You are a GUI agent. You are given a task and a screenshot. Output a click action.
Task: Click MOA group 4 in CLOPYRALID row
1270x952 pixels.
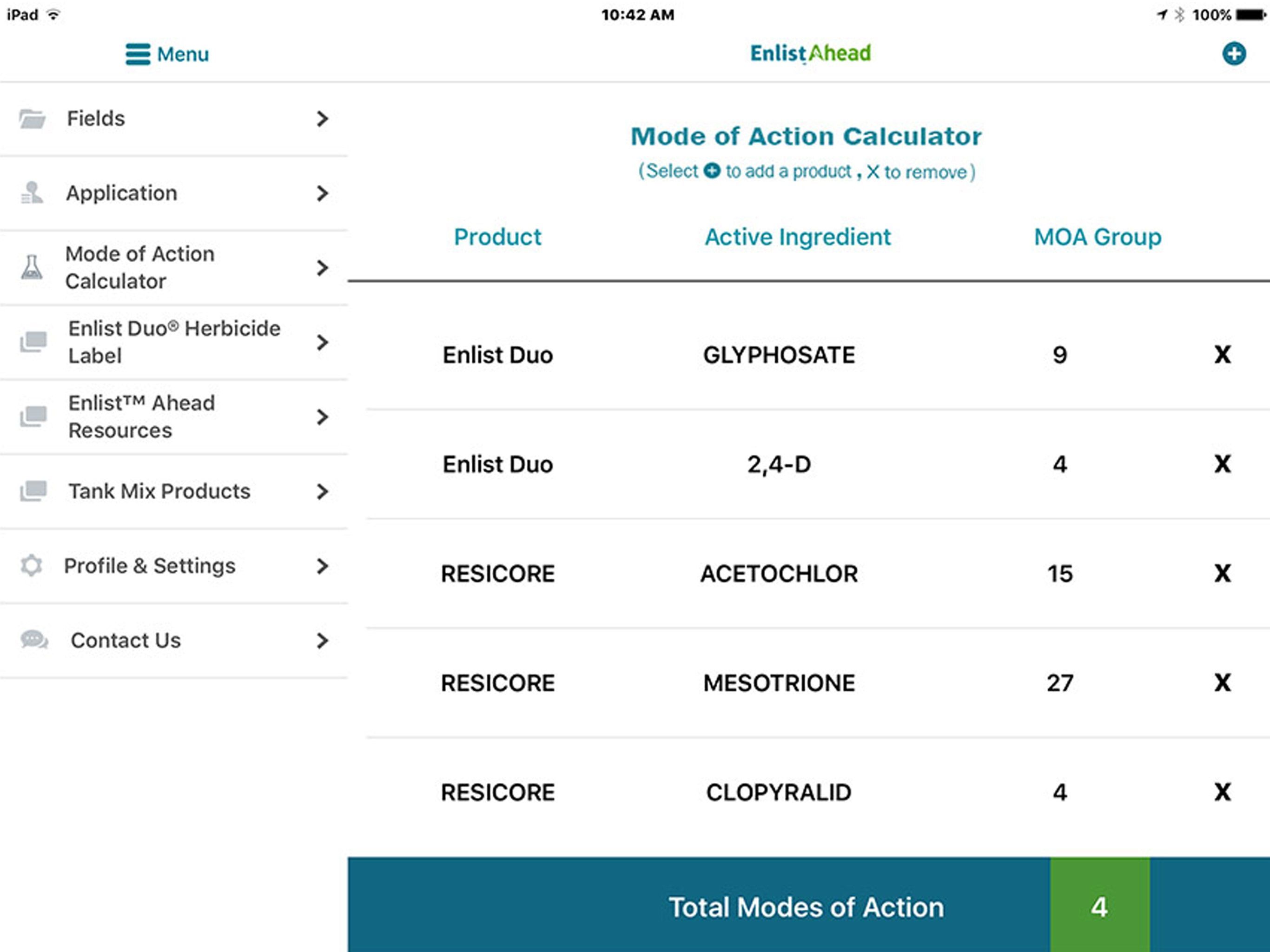tap(1060, 793)
